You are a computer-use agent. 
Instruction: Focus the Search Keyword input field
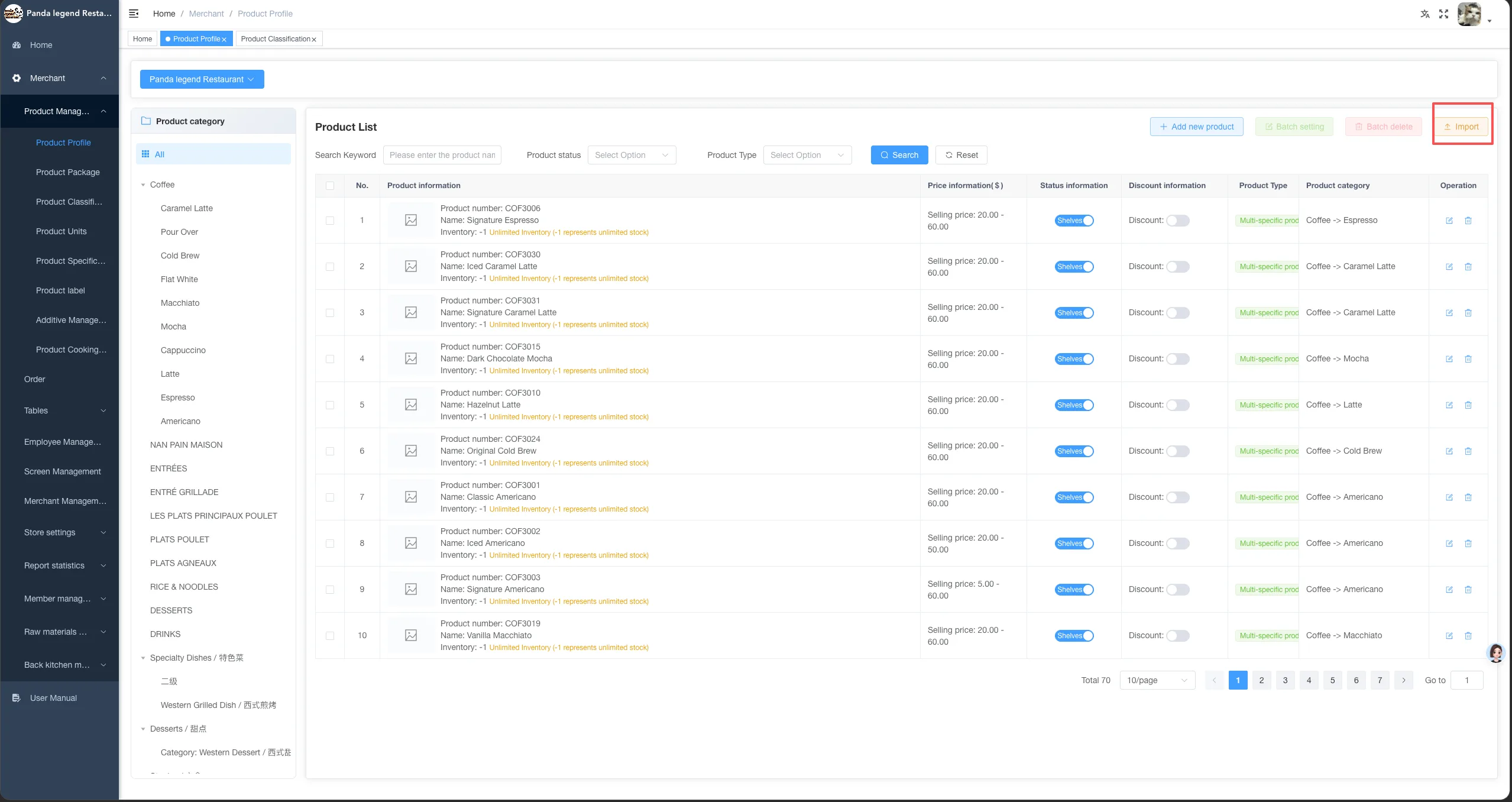[442, 155]
